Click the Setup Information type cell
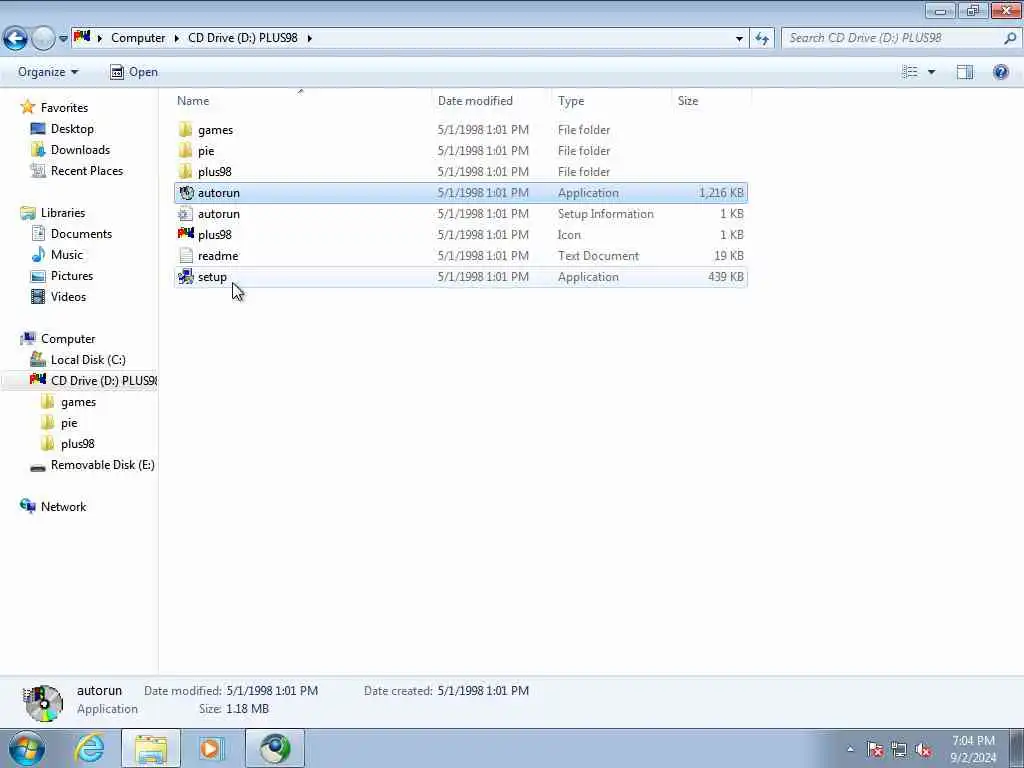 point(605,214)
